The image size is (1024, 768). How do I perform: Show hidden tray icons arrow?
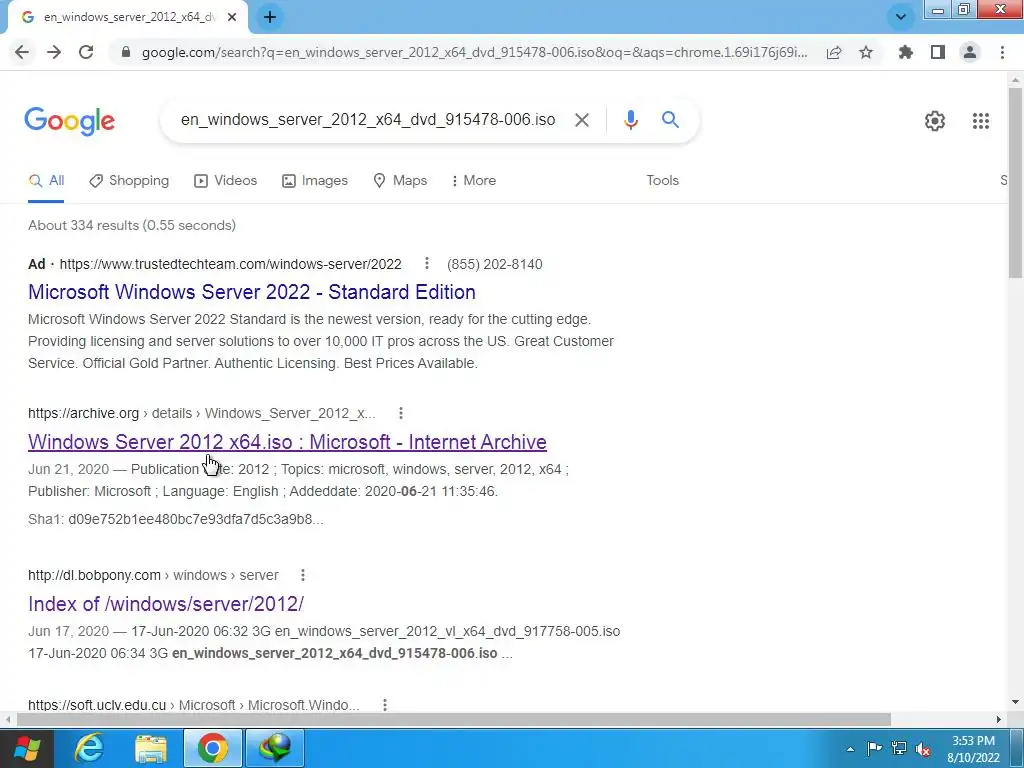[850, 749]
